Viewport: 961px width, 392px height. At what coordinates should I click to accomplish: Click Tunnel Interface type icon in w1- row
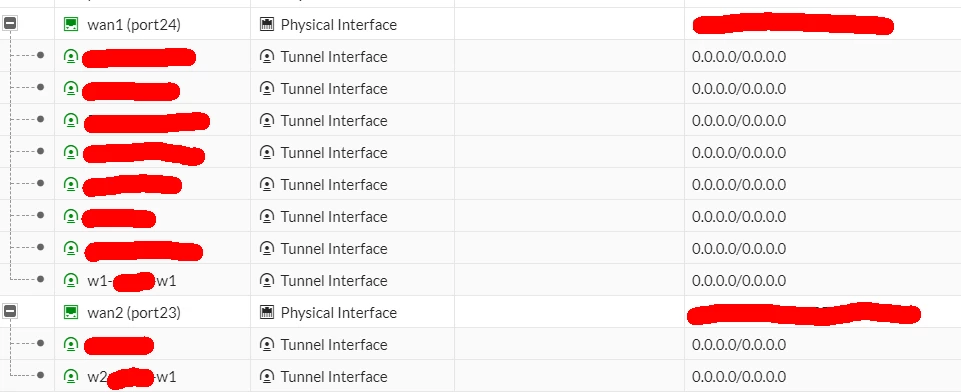[x=267, y=281]
